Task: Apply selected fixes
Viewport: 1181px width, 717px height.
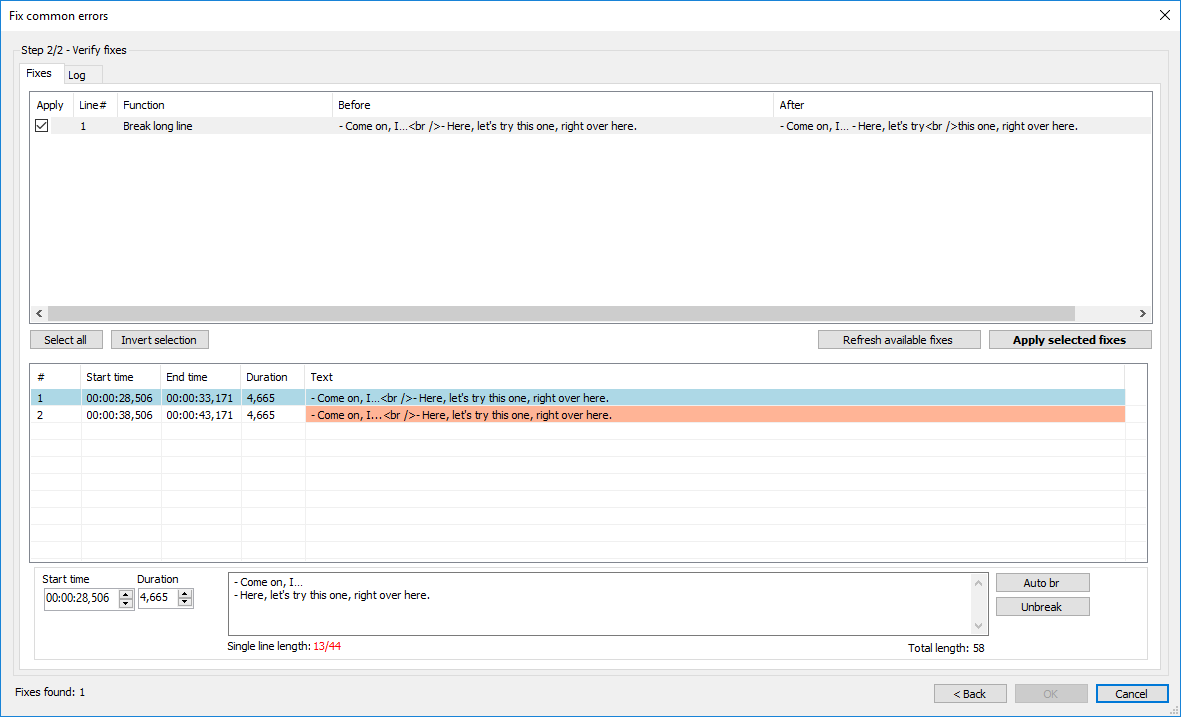Action: [1069, 339]
